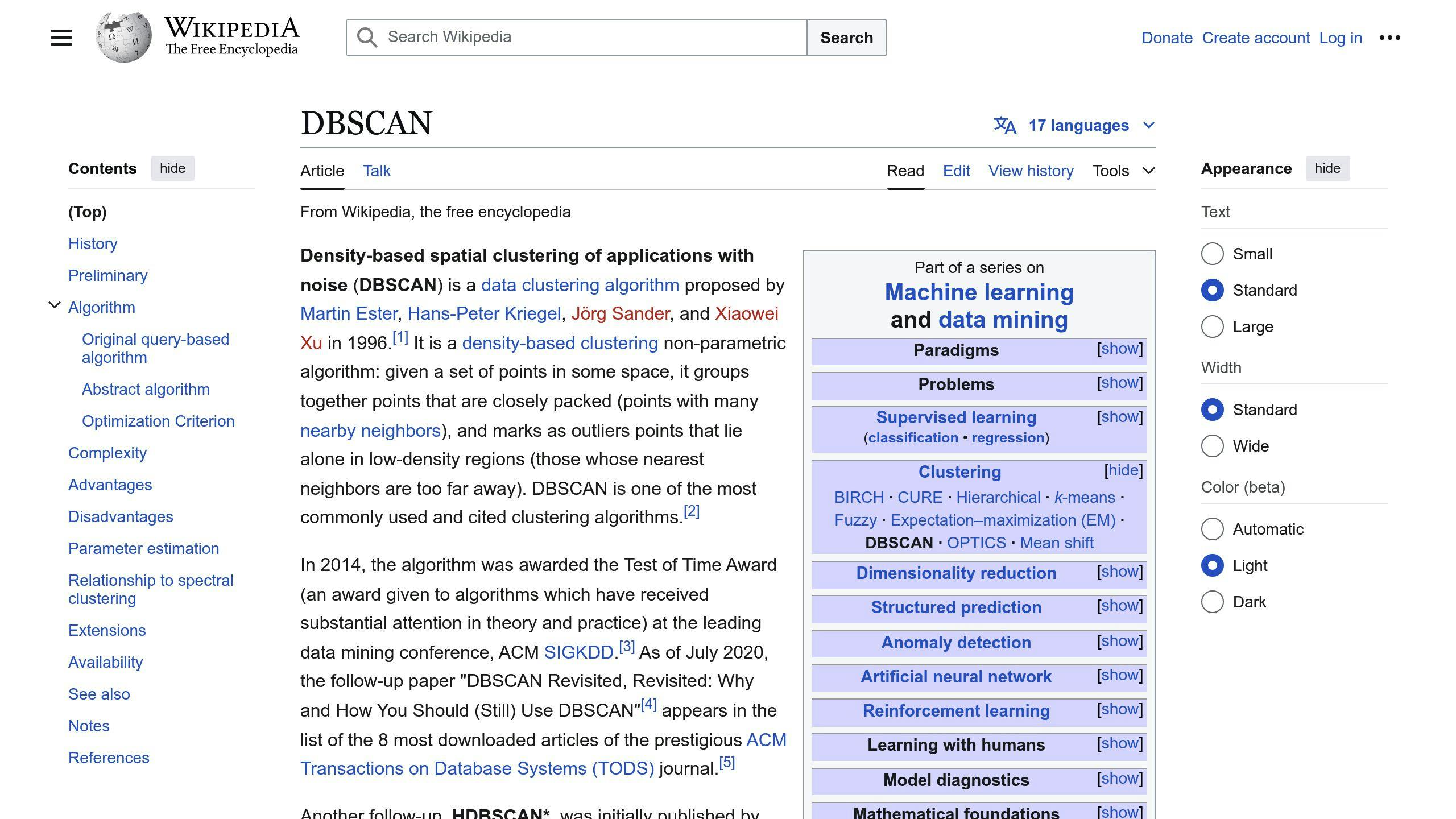Show the Anomaly detection list

point(1119,640)
